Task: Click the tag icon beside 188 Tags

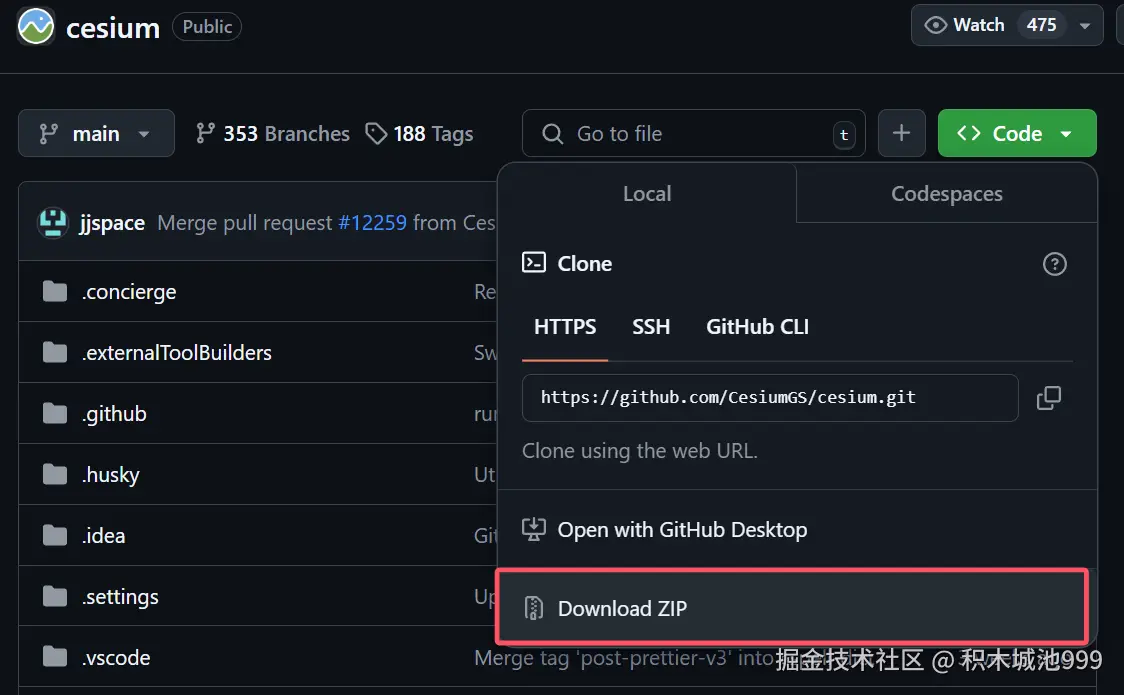Action: click(x=376, y=133)
